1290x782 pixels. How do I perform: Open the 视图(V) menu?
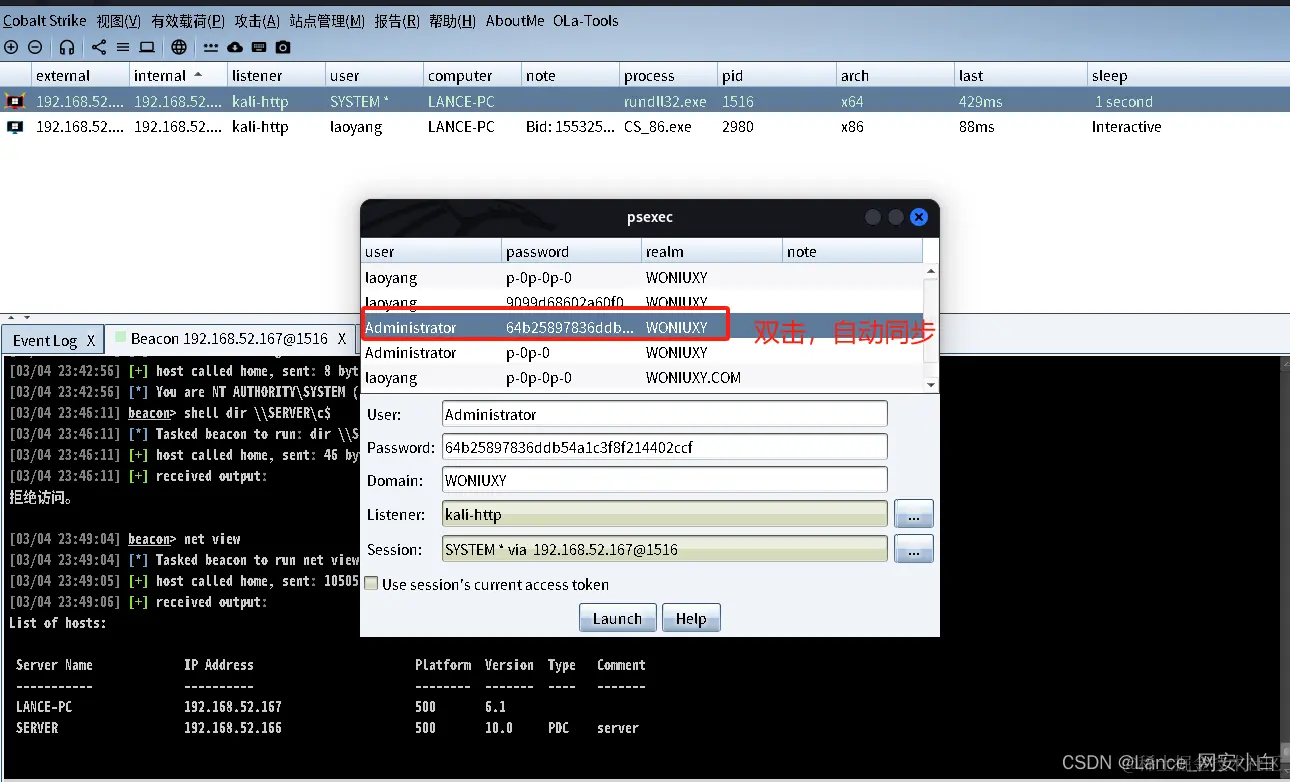[x=119, y=20]
